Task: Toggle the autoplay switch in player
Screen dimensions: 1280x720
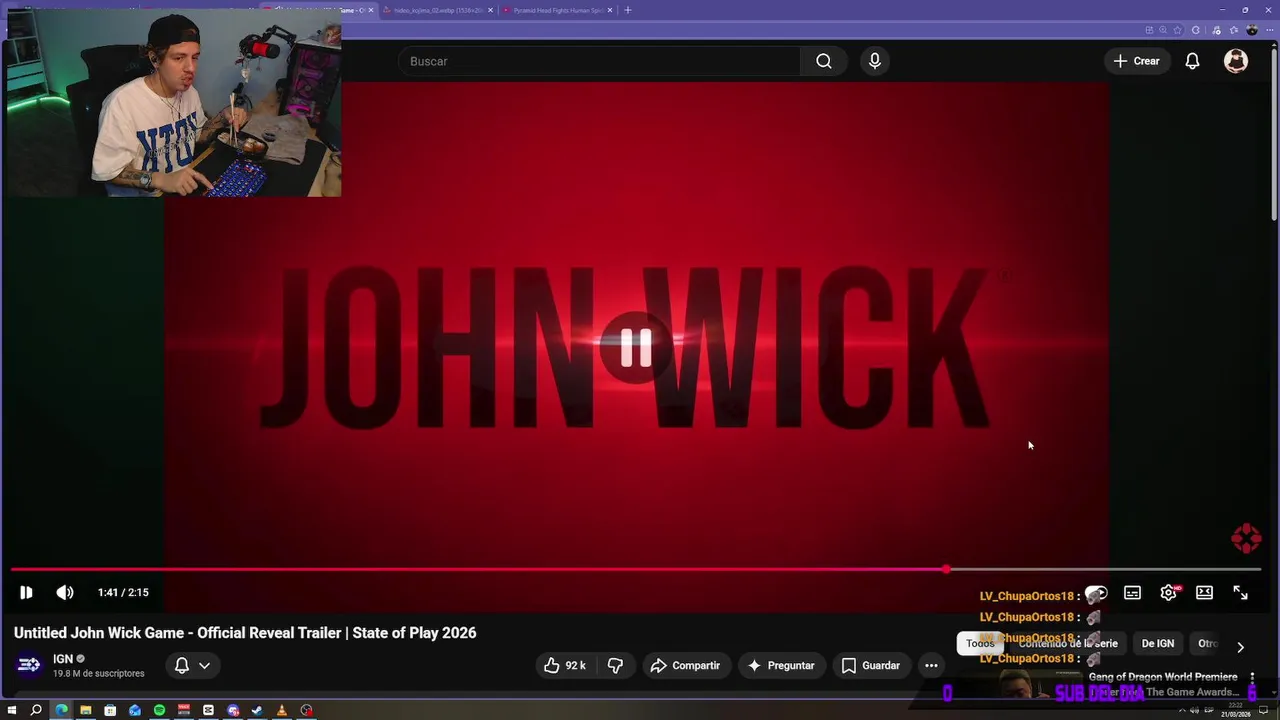Action: click(1096, 593)
